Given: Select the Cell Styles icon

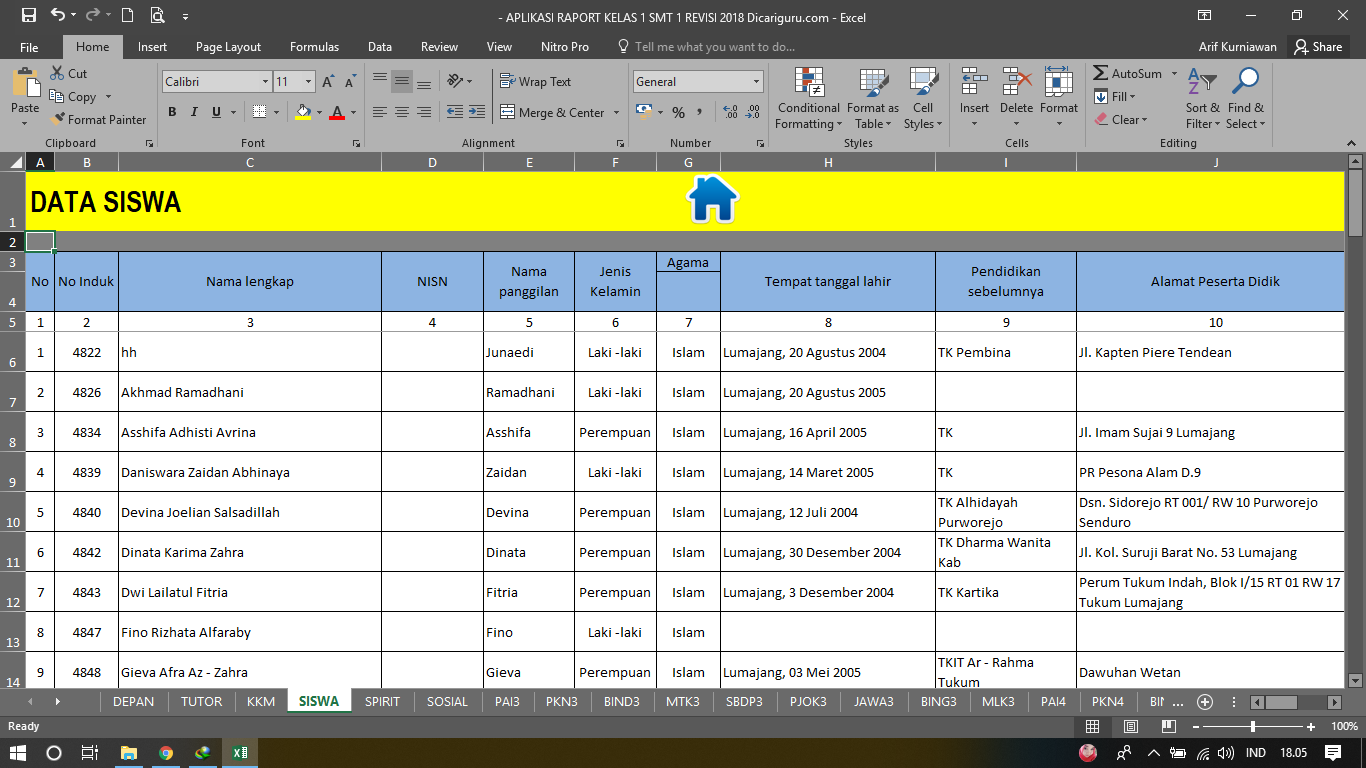Looking at the screenshot, I should [x=922, y=97].
